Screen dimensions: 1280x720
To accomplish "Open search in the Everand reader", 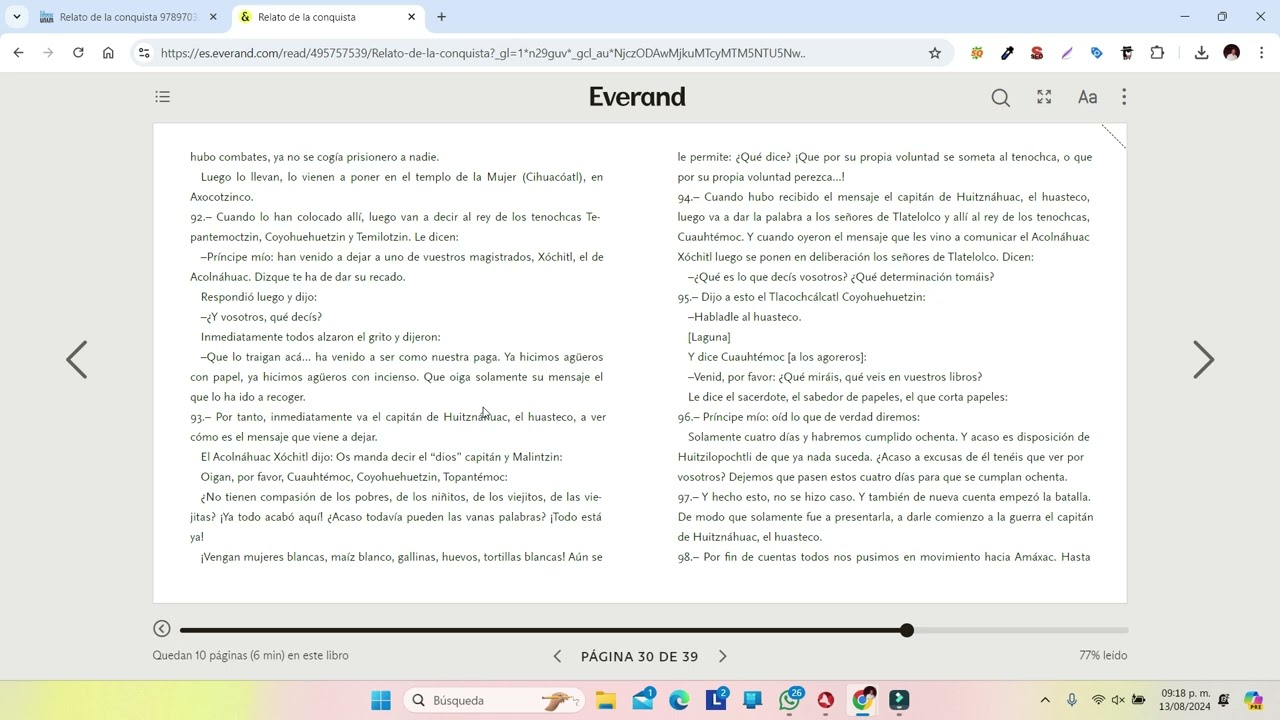I will coord(1000,97).
